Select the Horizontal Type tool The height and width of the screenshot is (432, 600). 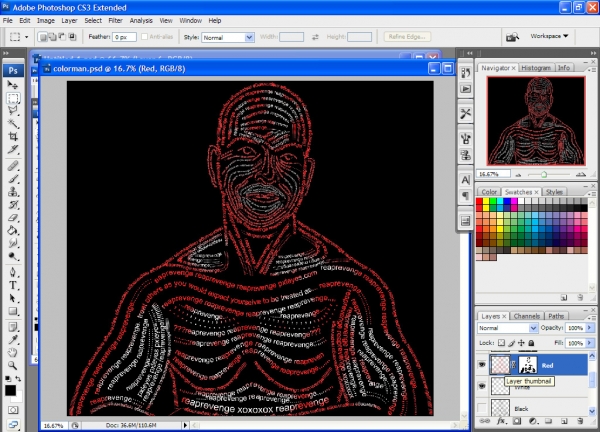pyautogui.click(x=13, y=285)
